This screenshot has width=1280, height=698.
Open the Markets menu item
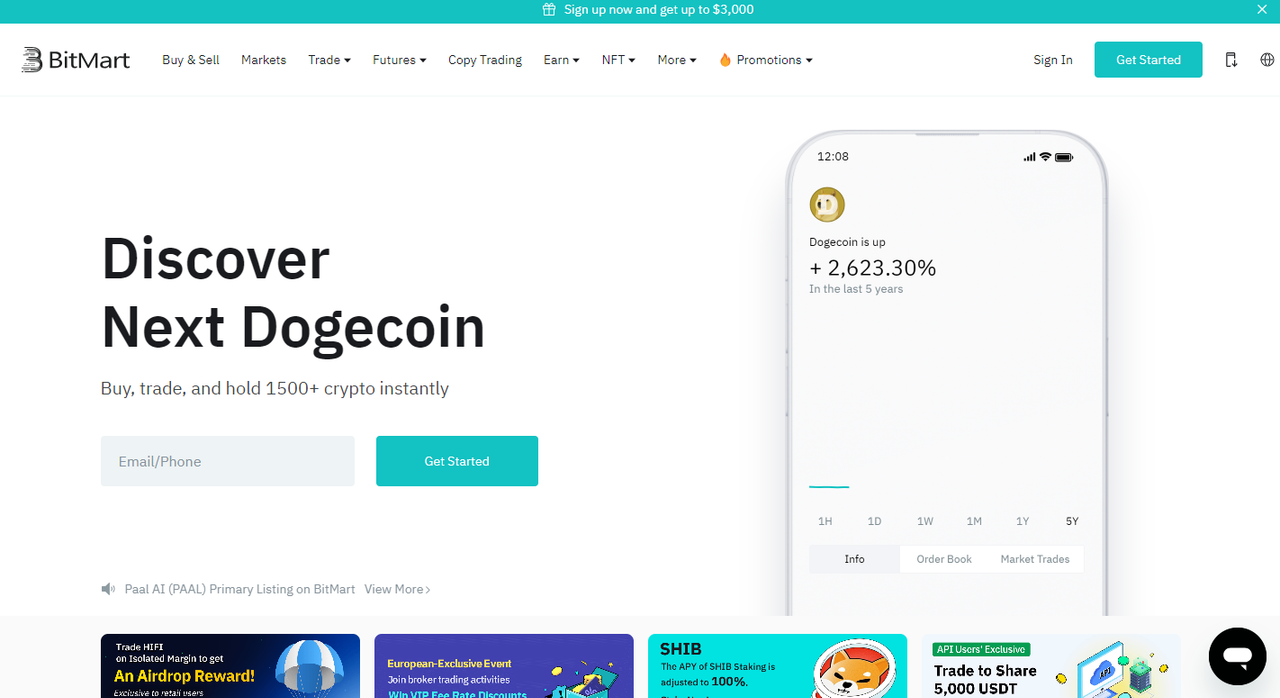pos(263,60)
